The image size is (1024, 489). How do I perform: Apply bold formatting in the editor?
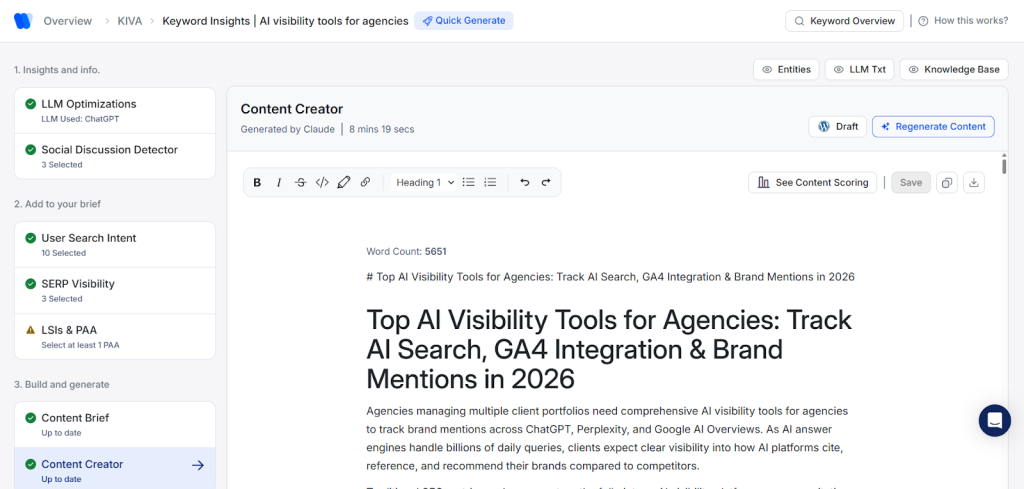(257, 183)
